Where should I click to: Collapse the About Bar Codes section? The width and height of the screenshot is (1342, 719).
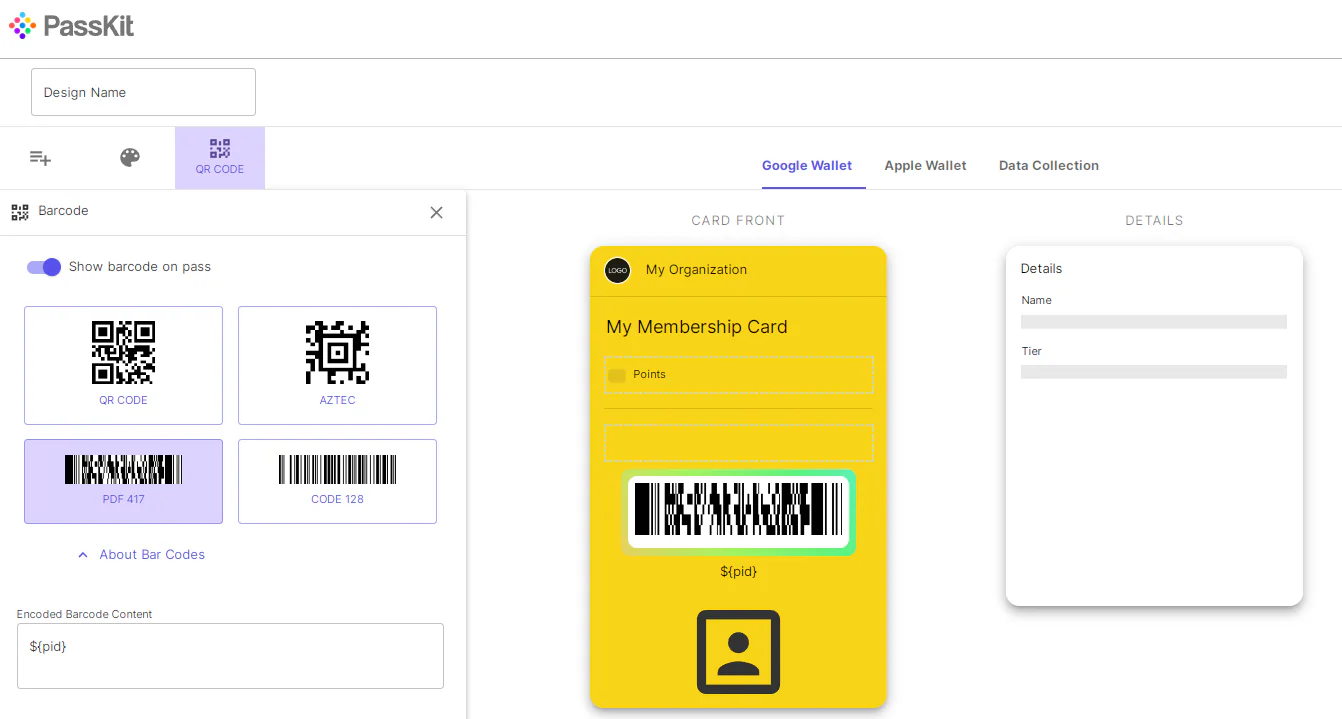[141, 554]
